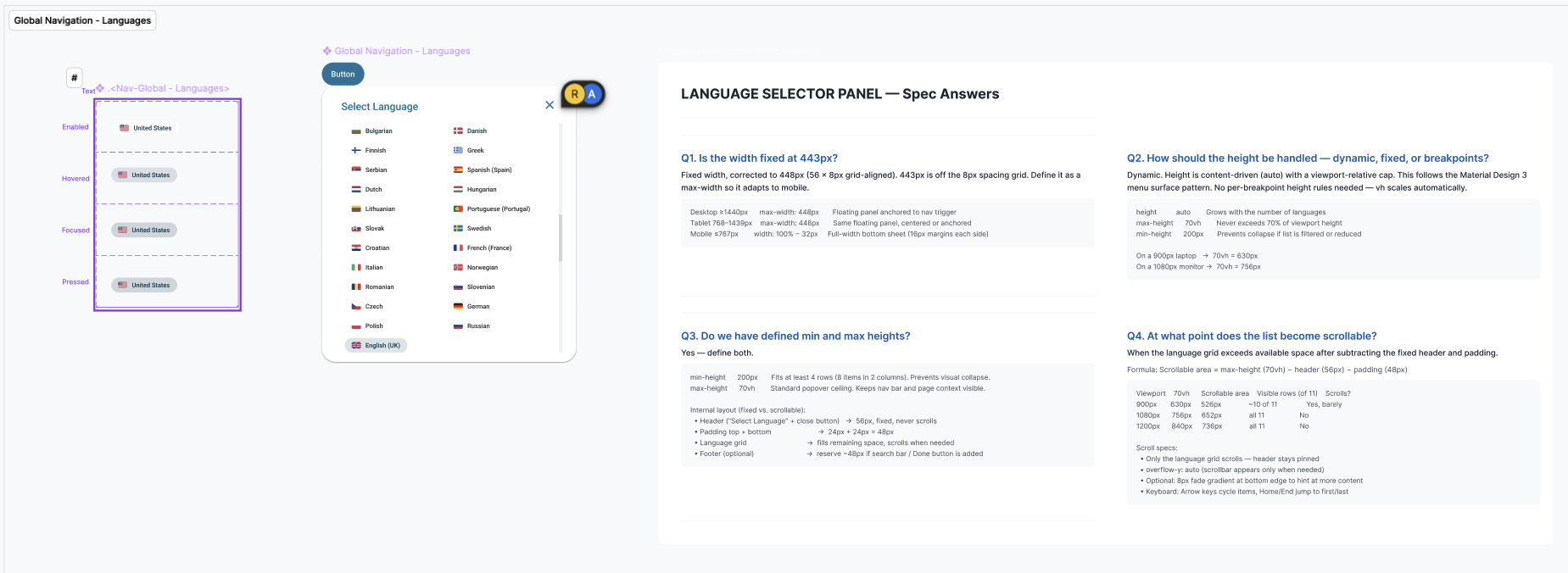Click the Croatian flag icon
This screenshot has width=1568, height=573.
coord(356,248)
